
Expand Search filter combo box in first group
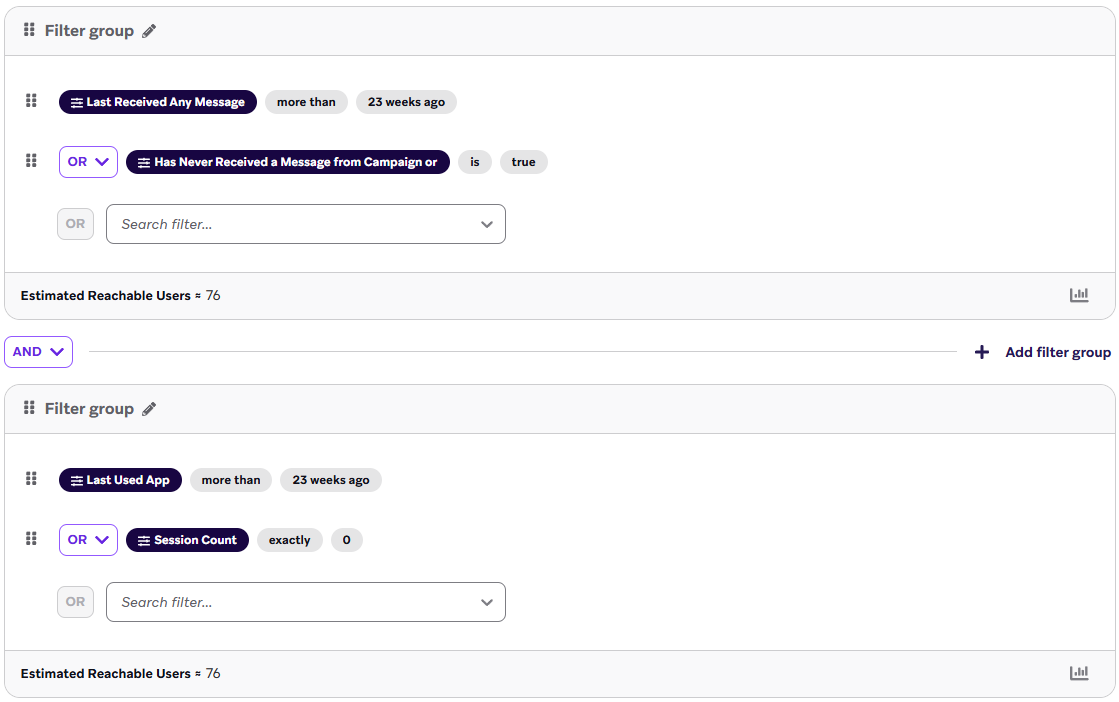486,224
